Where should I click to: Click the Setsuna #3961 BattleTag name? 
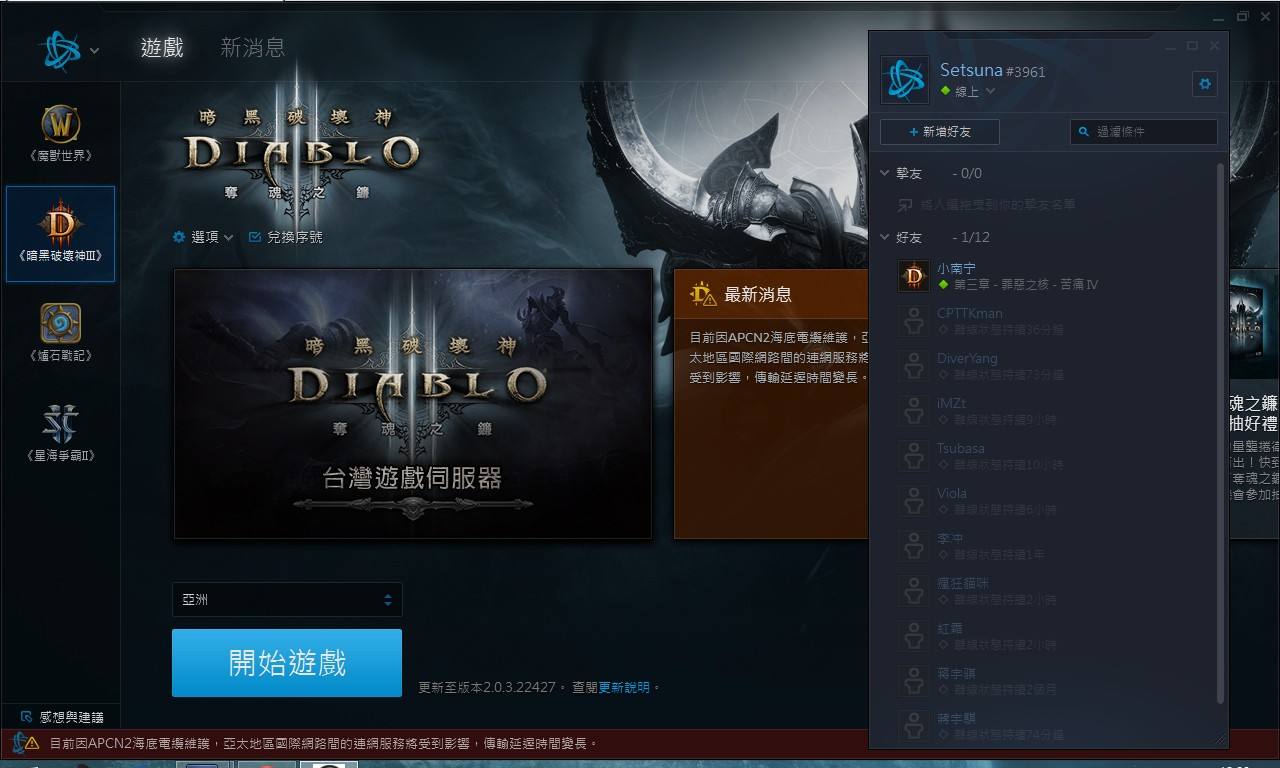click(992, 70)
